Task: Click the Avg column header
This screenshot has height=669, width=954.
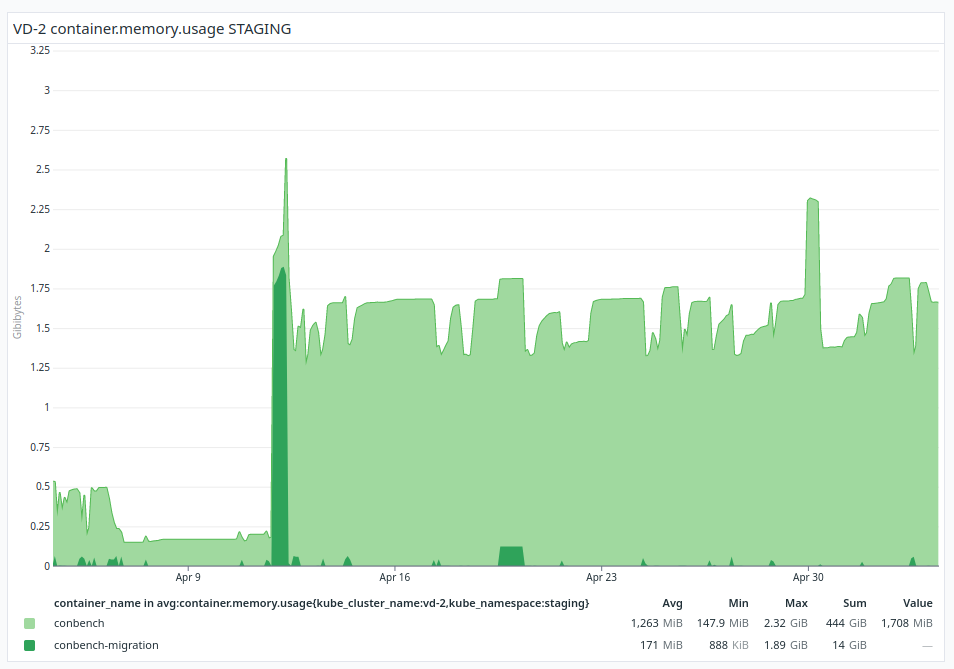Action: click(x=672, y=603)
